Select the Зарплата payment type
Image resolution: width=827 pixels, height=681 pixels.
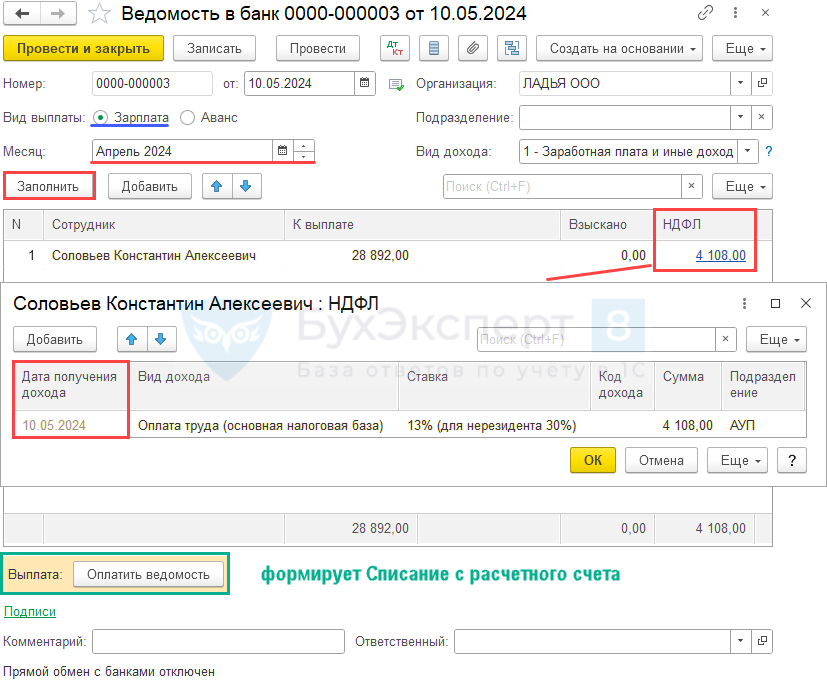tap(100, 118)
